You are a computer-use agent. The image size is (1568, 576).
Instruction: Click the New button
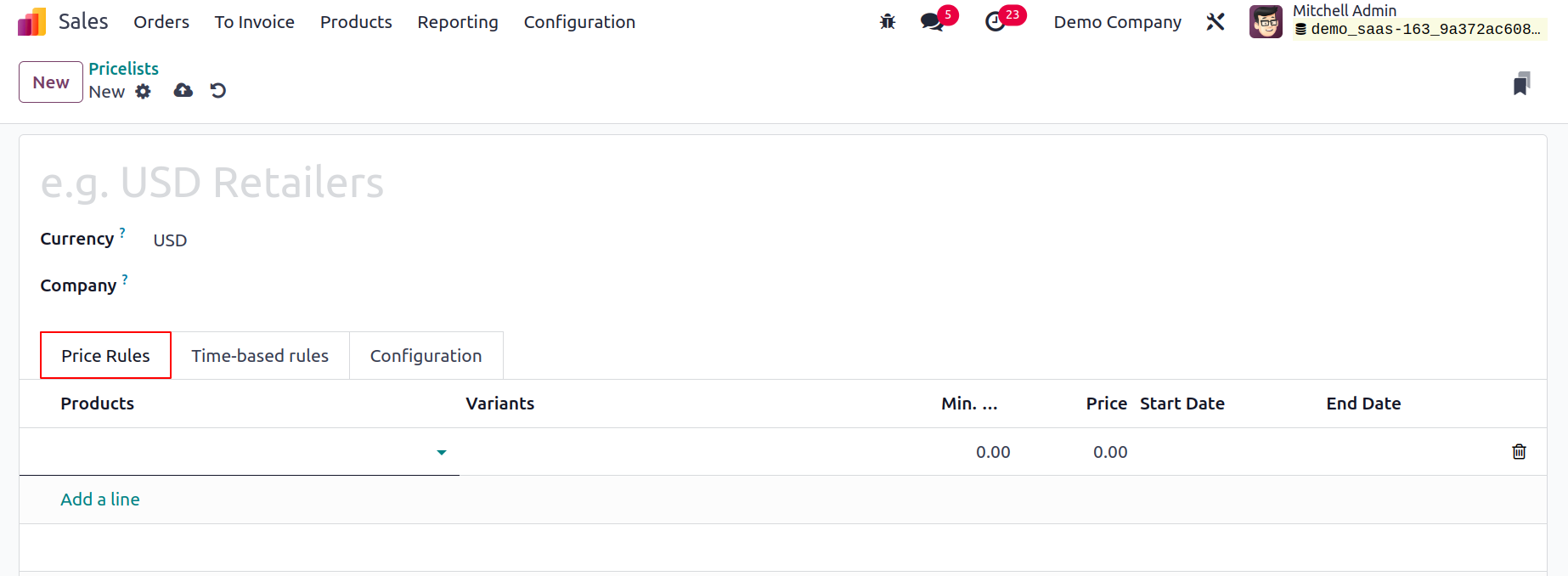click(x=51, y=82)
